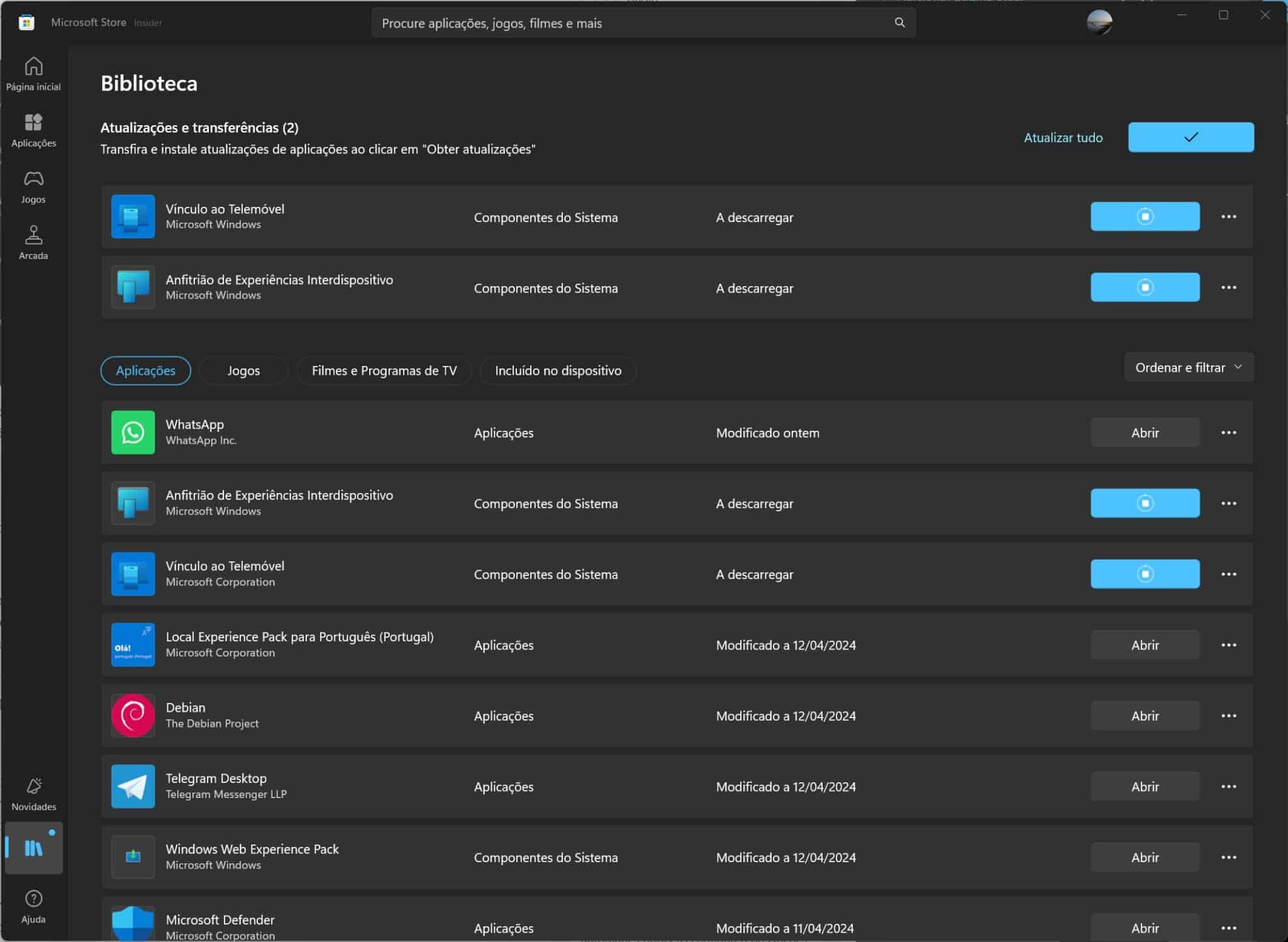This screenshot has width=1288, height=942.
Task: Select Filmes e Programas de TV tab
Action: [x=384, y=370]
